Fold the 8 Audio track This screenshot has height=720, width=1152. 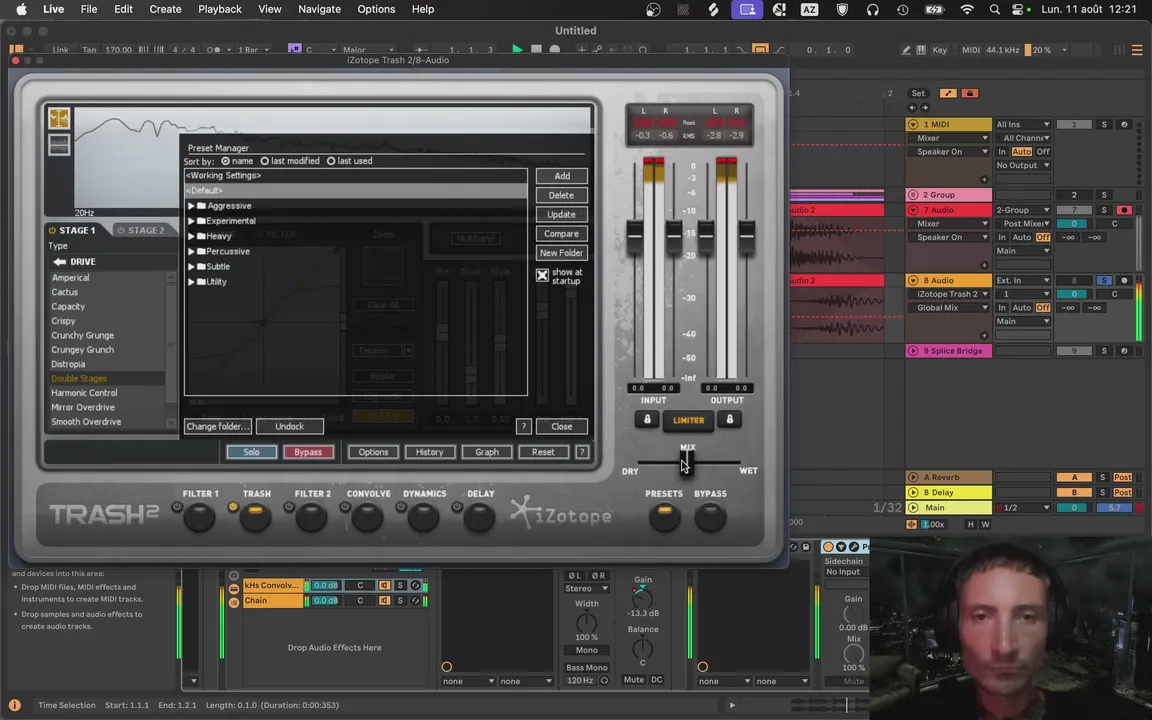pos(912,280)
